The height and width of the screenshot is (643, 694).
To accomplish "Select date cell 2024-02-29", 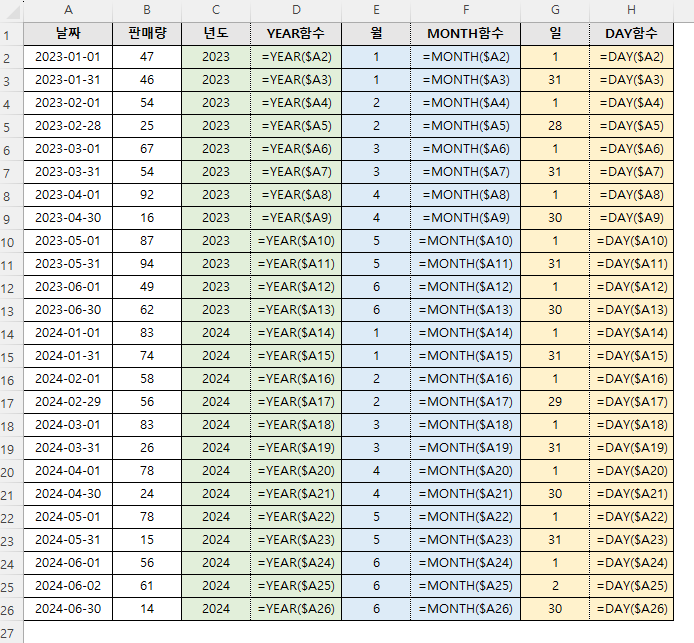I will tap(68, 402).
